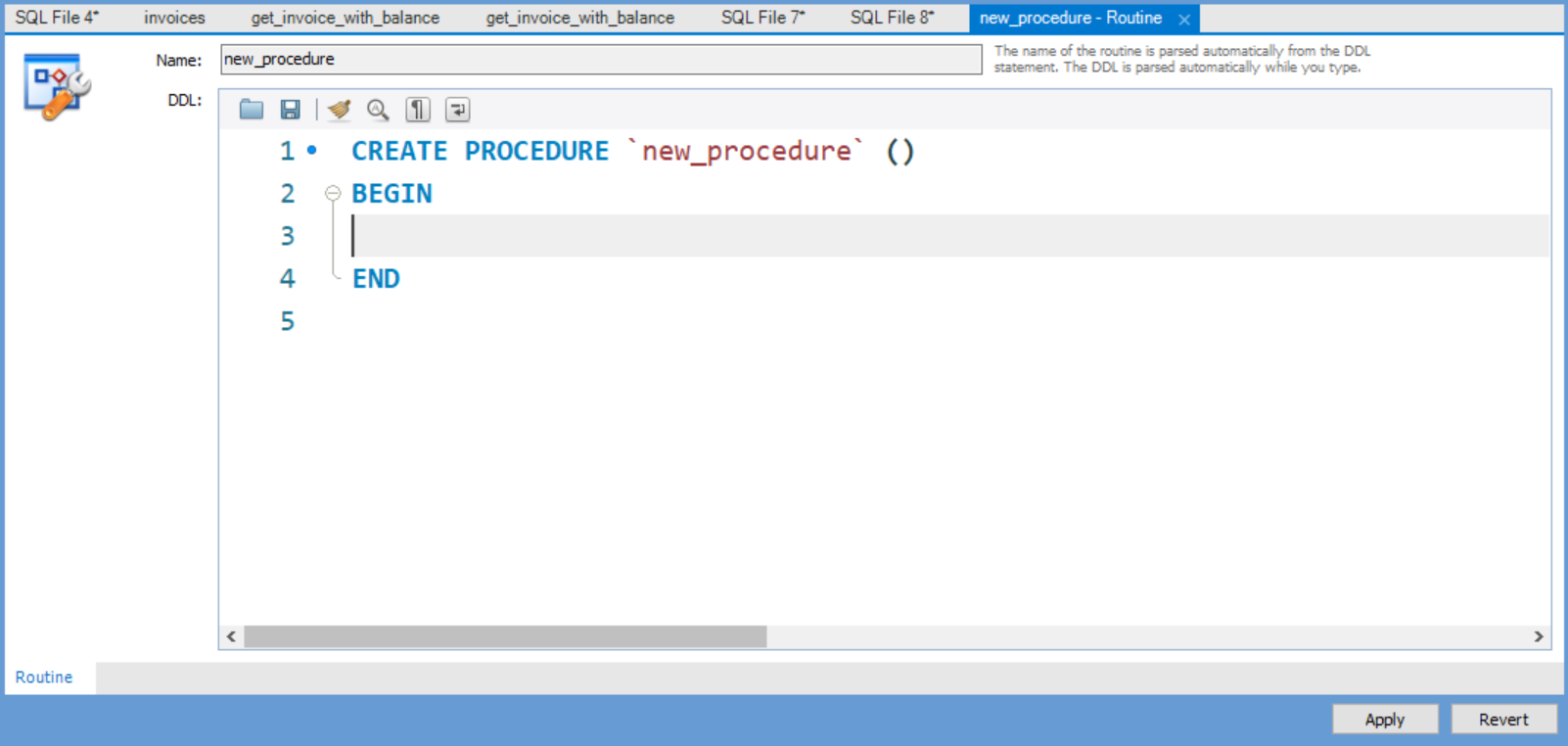The image size is (1568, 746).
Task: Open the find magnifier tool
Action: click(x=378, y=110)
